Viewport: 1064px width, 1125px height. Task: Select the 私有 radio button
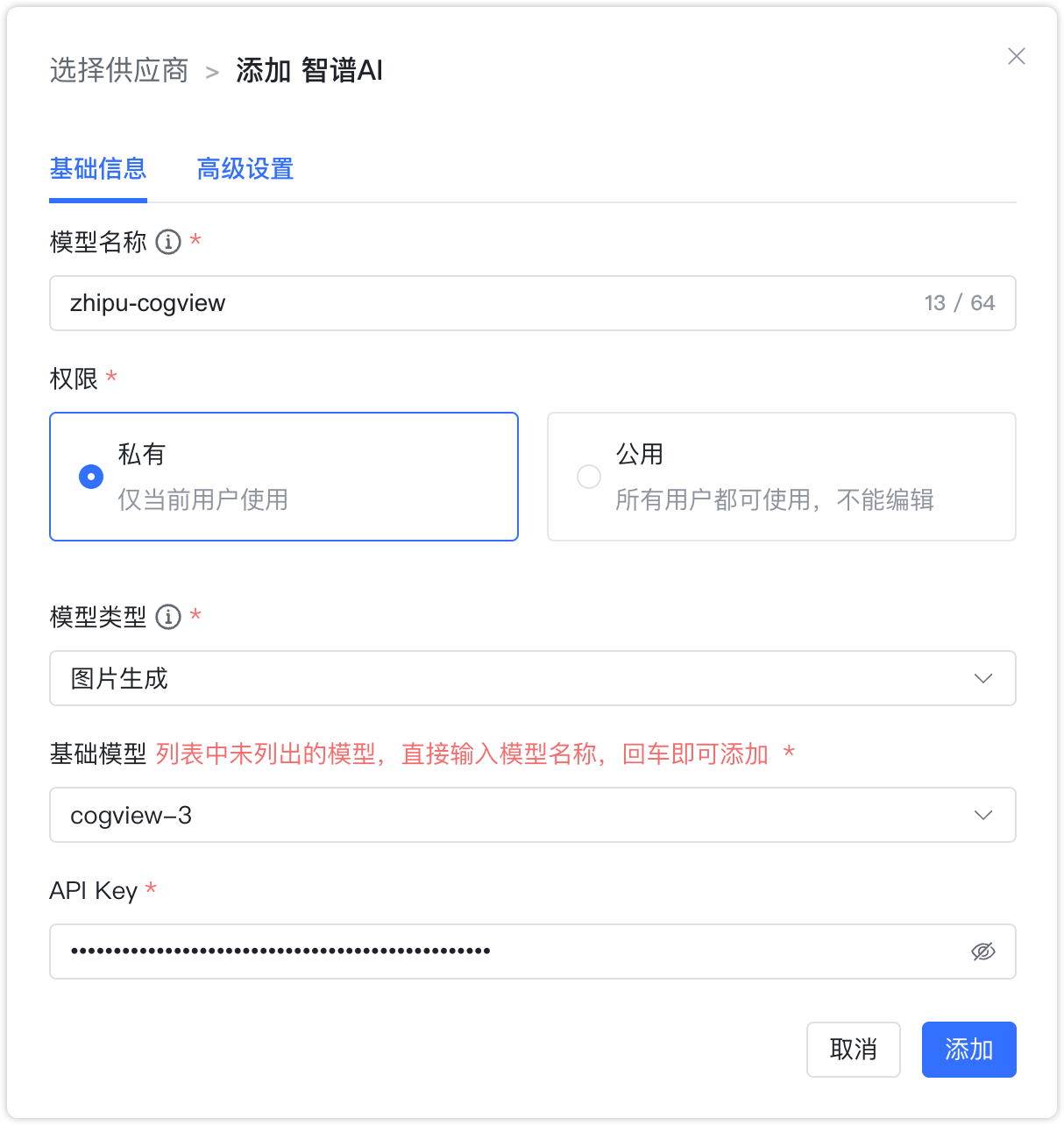pos(91,476)
